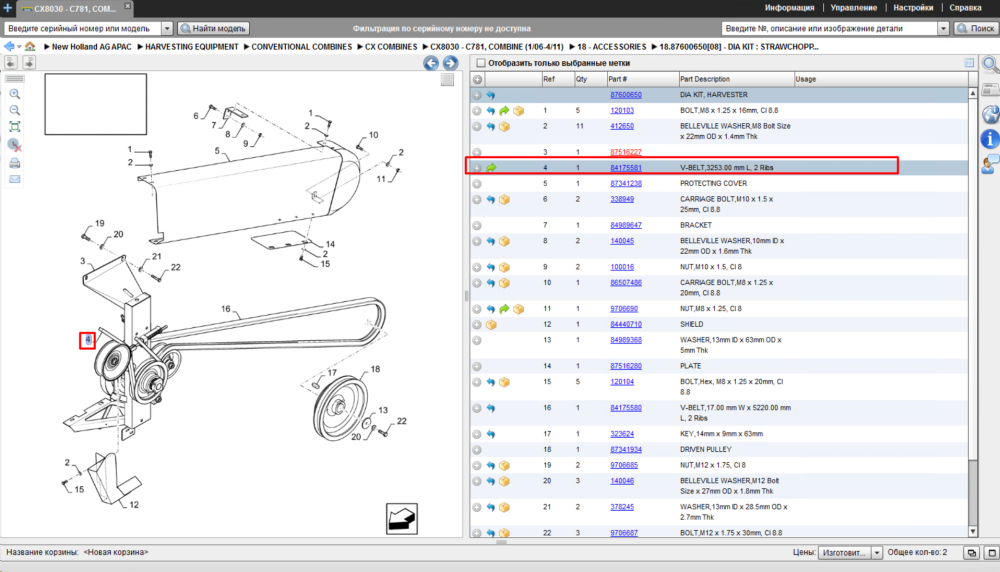
Task: Open part number link 84175580
Action: pos(626,408)
